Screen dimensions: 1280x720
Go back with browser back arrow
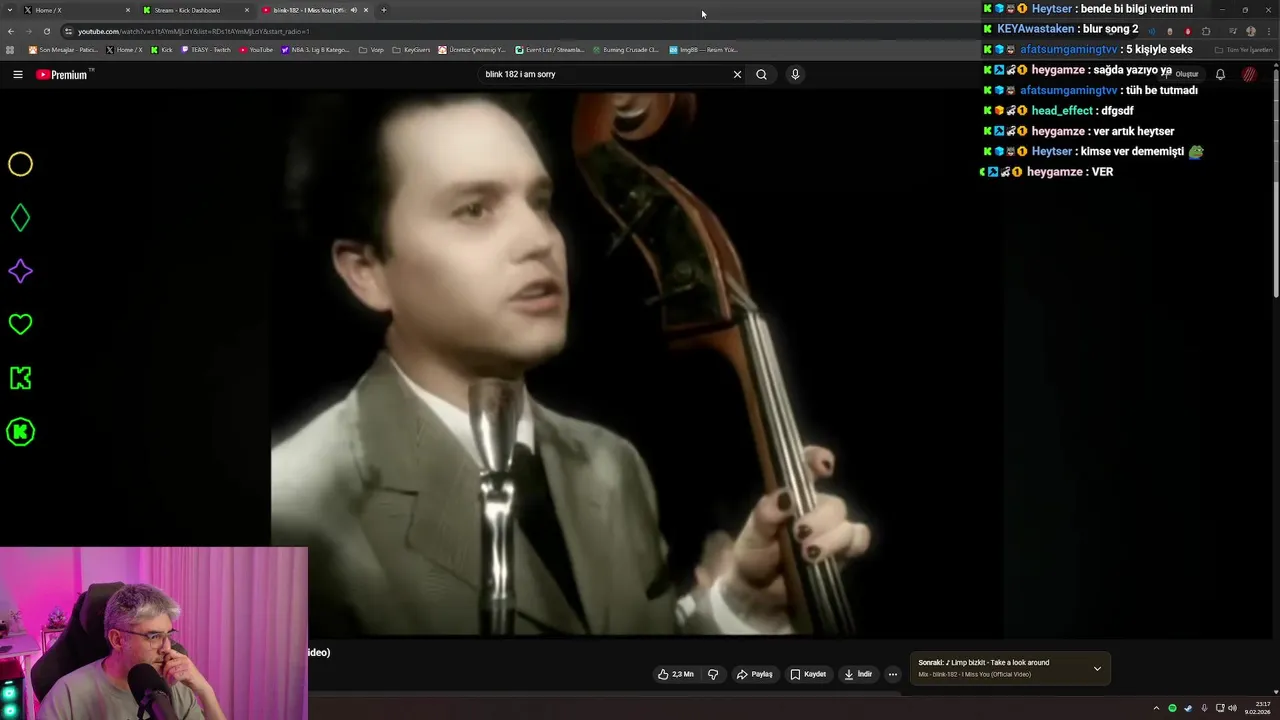tap(11, 31)
